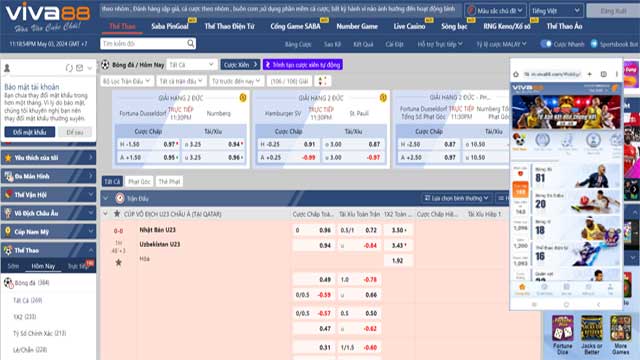Open the RNG Keno/Xổ số tab
The width and height of the screenshot is (640, 360).
(507, 26)
